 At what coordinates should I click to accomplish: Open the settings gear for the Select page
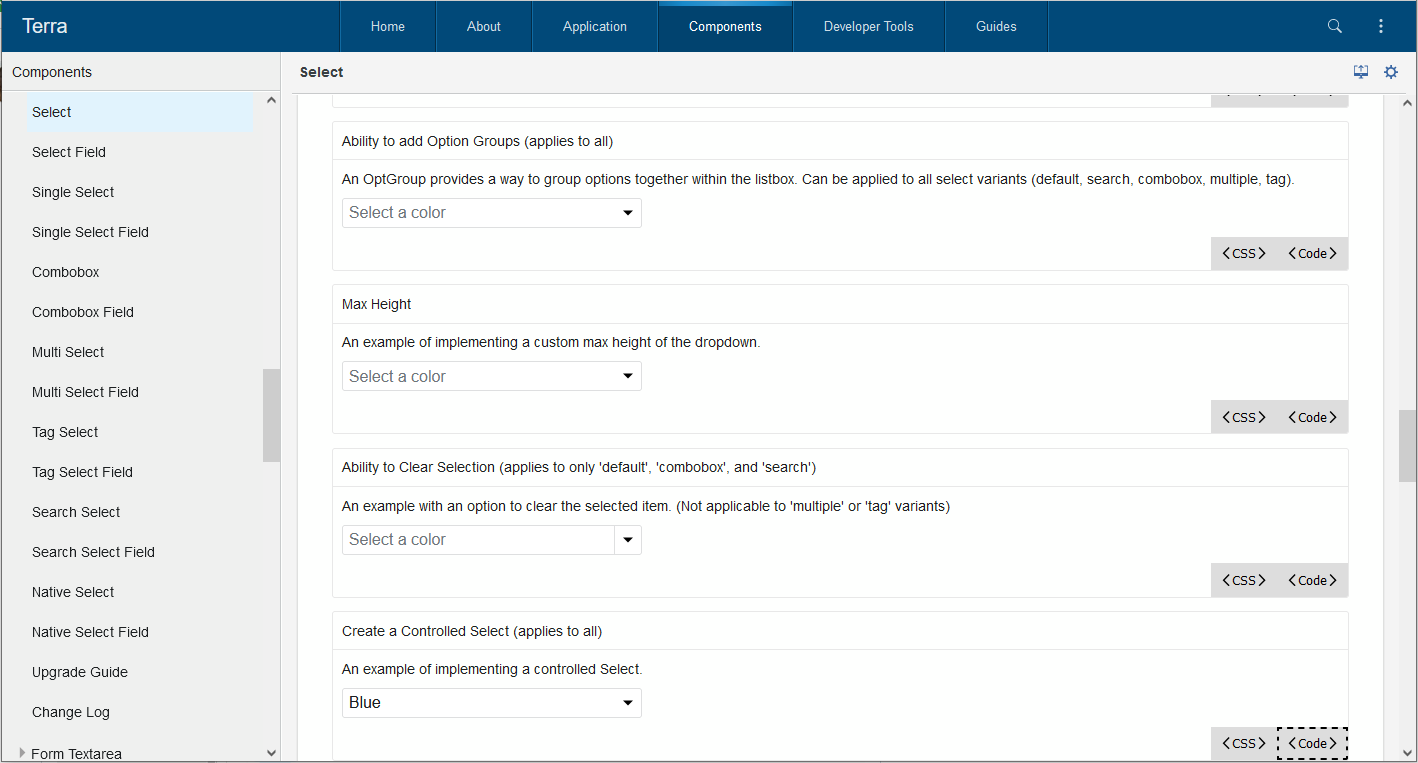pyautogui.click(x=1391, y=71)
